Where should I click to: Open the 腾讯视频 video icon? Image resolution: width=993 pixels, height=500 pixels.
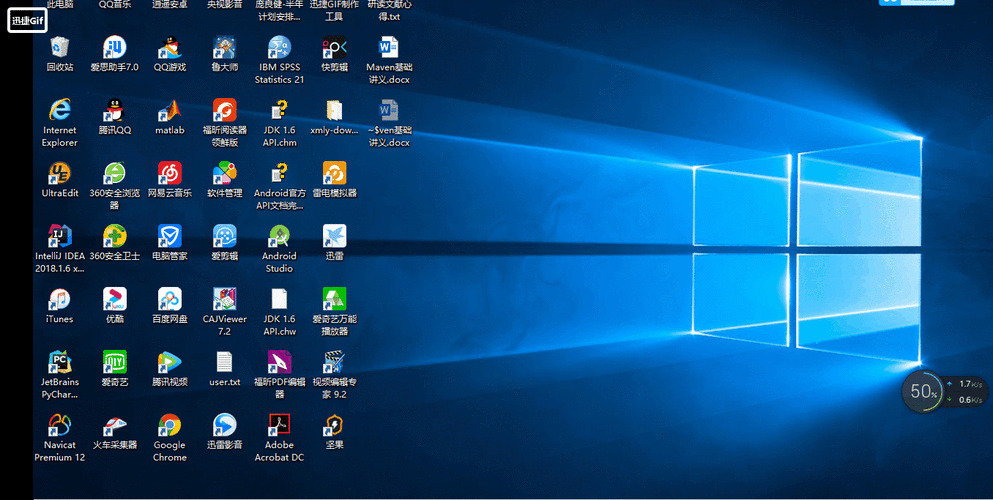pyautogui.click(x=170, y=362)
